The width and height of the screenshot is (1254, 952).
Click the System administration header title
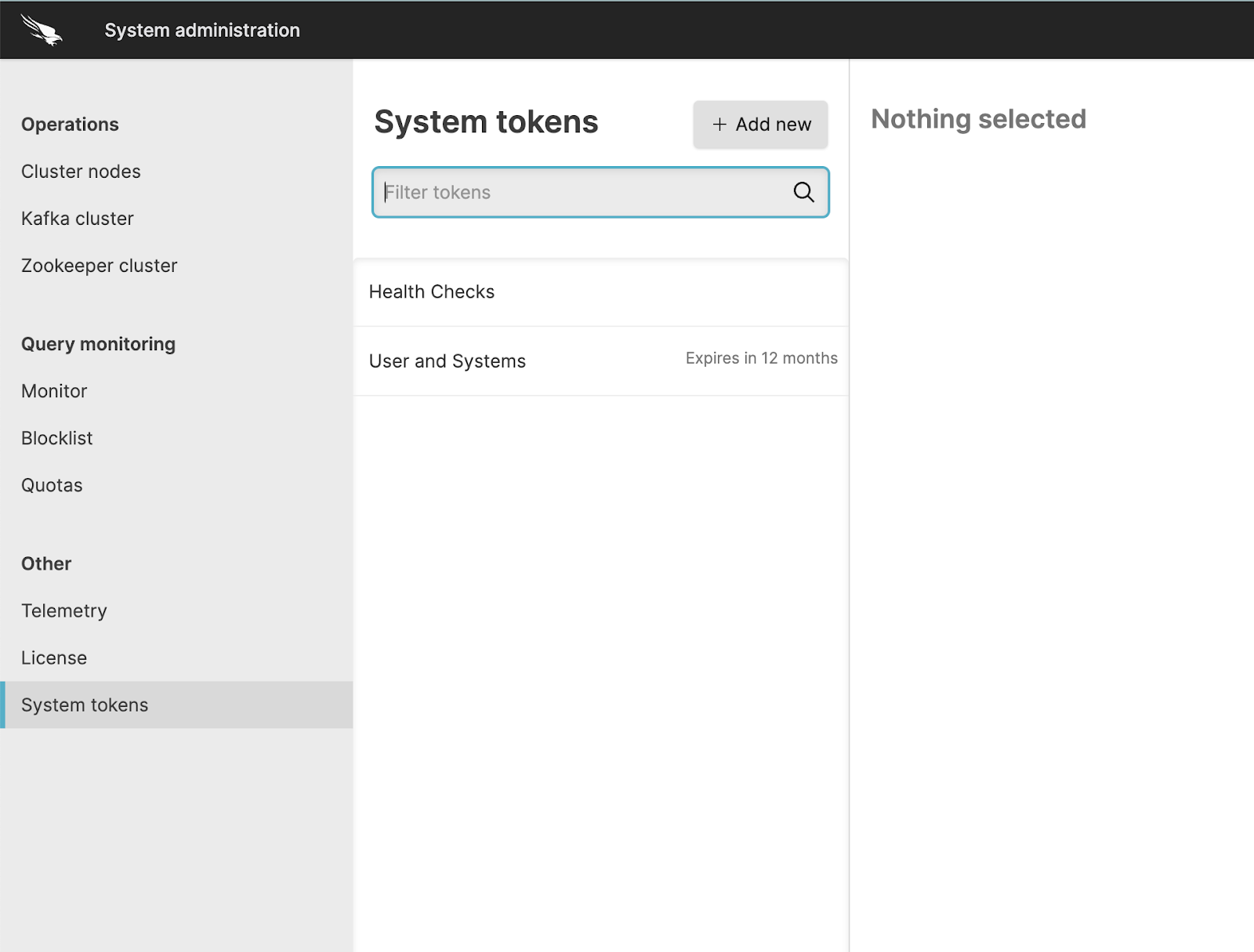click(202, 31)
